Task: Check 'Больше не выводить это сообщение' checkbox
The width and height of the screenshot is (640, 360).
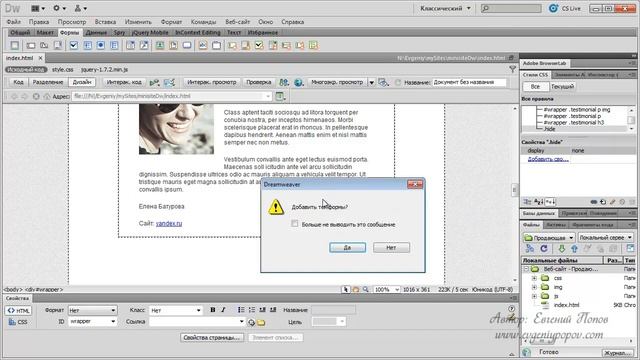Action: [x=295, y=224]
